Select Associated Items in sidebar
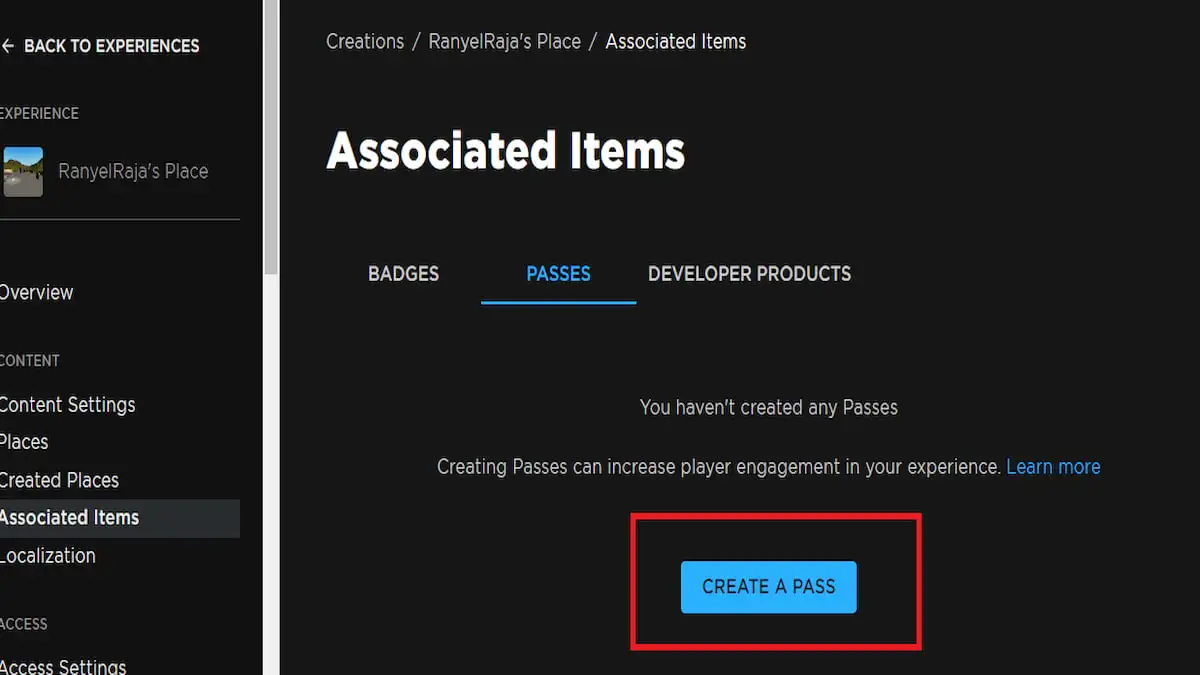 pos(70,517)
